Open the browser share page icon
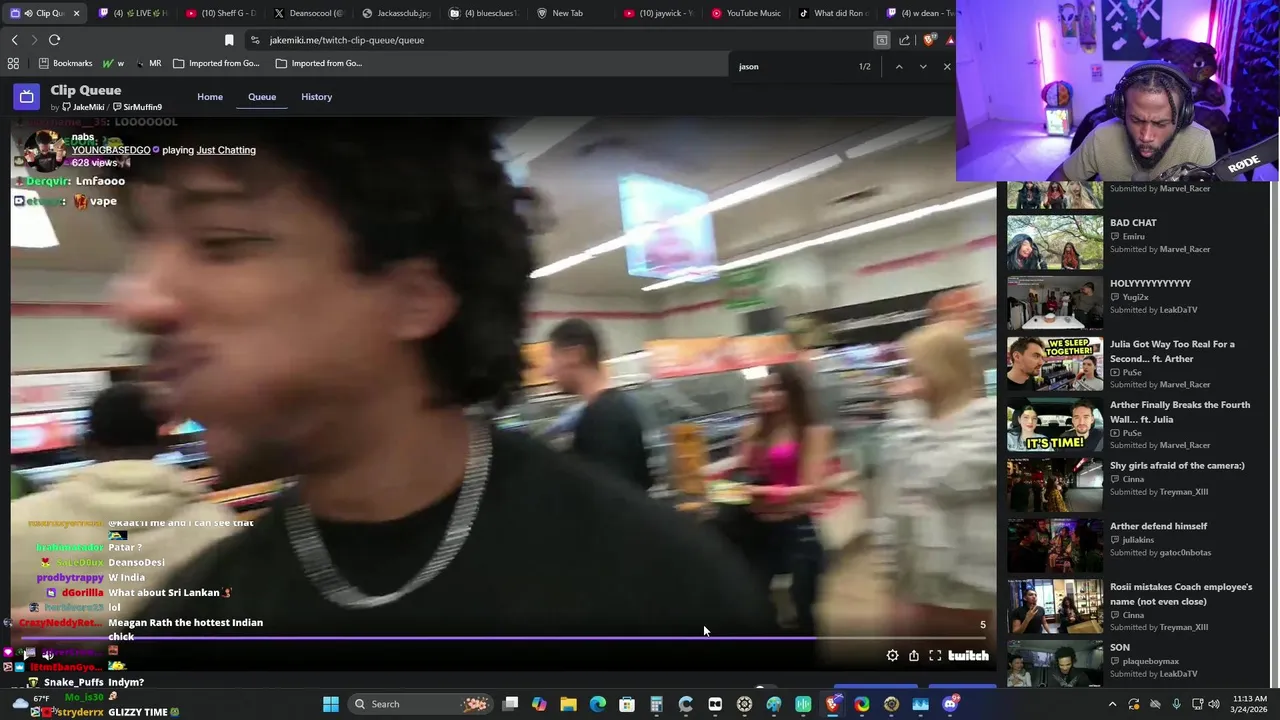This screenshot has width=1280, height=720. click(x=905, y=40)
